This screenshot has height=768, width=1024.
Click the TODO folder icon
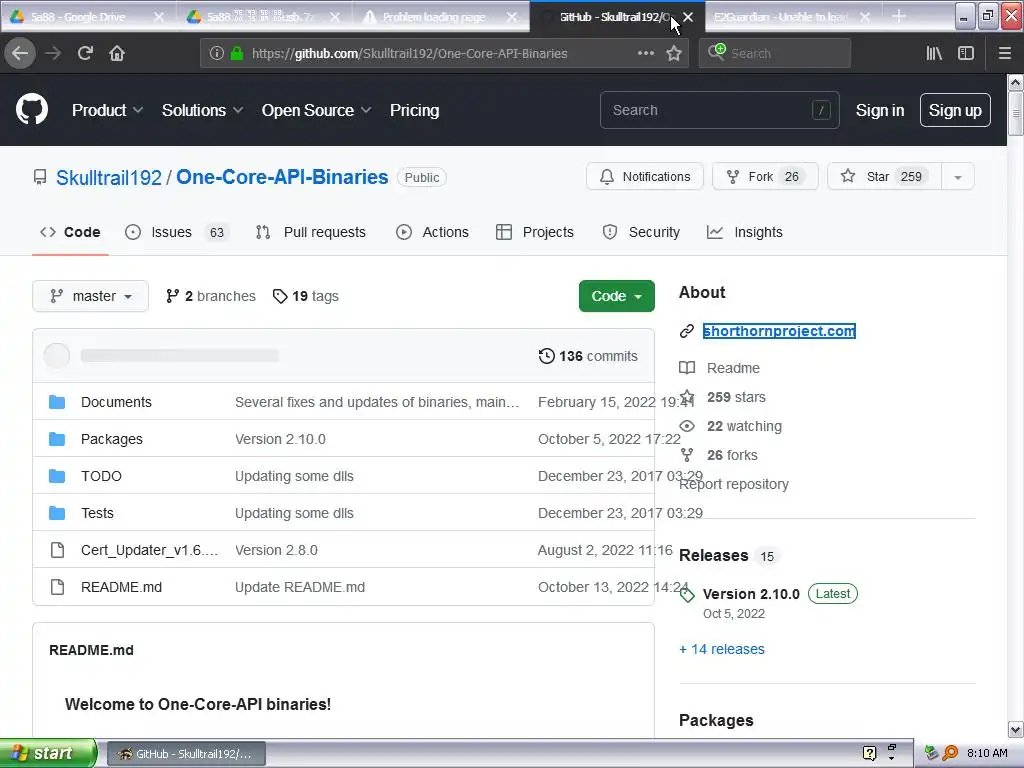[x=57, y=476]
